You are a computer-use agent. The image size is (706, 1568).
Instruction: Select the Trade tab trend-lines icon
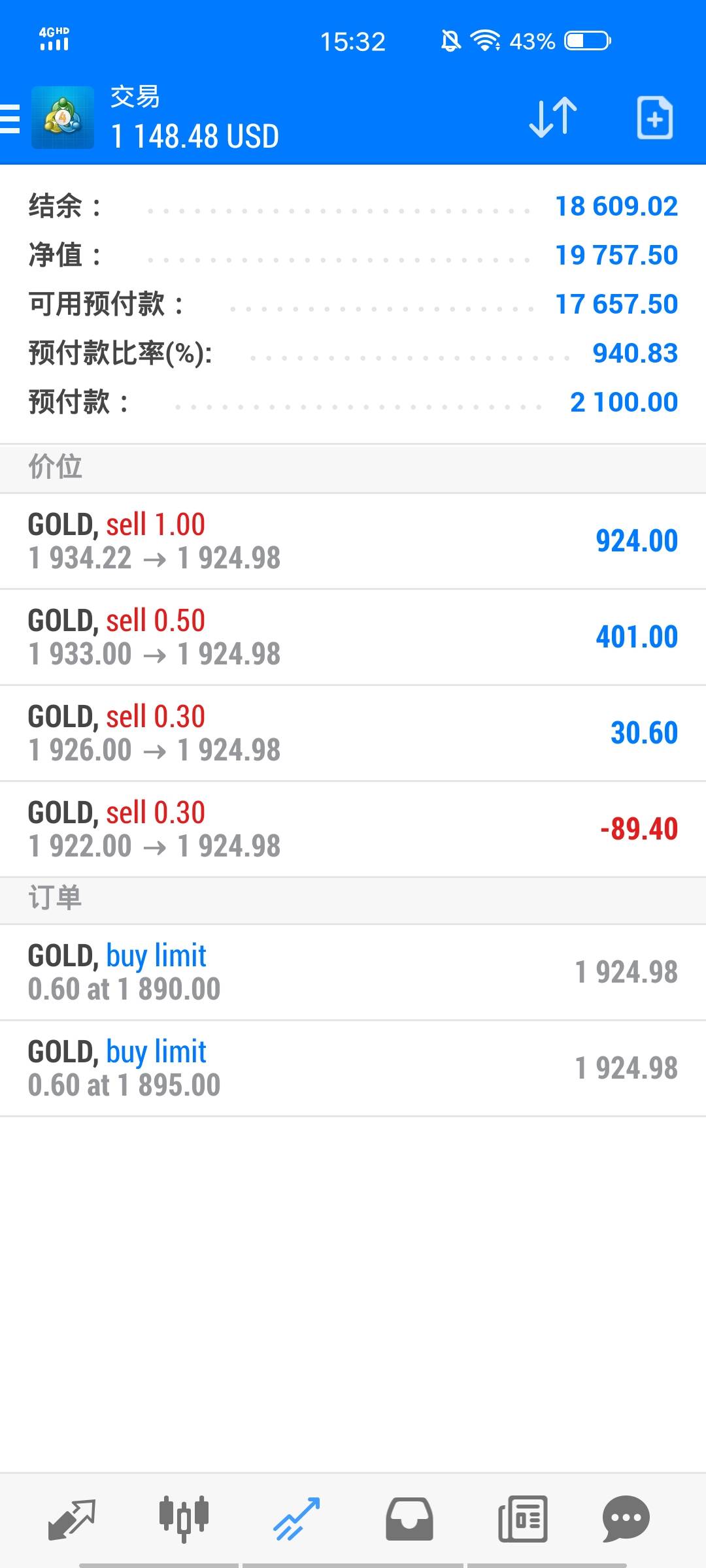click(x=296, y=1518)
